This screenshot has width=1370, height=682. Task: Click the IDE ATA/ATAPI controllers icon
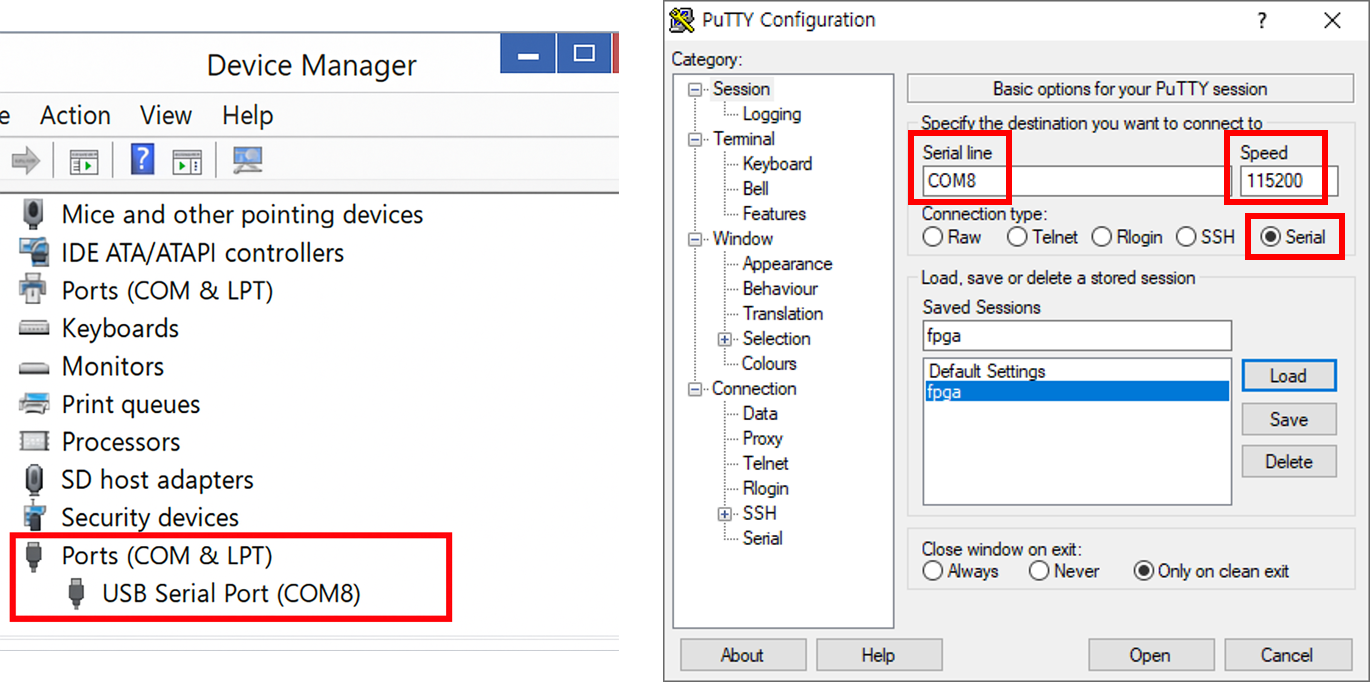34,251
